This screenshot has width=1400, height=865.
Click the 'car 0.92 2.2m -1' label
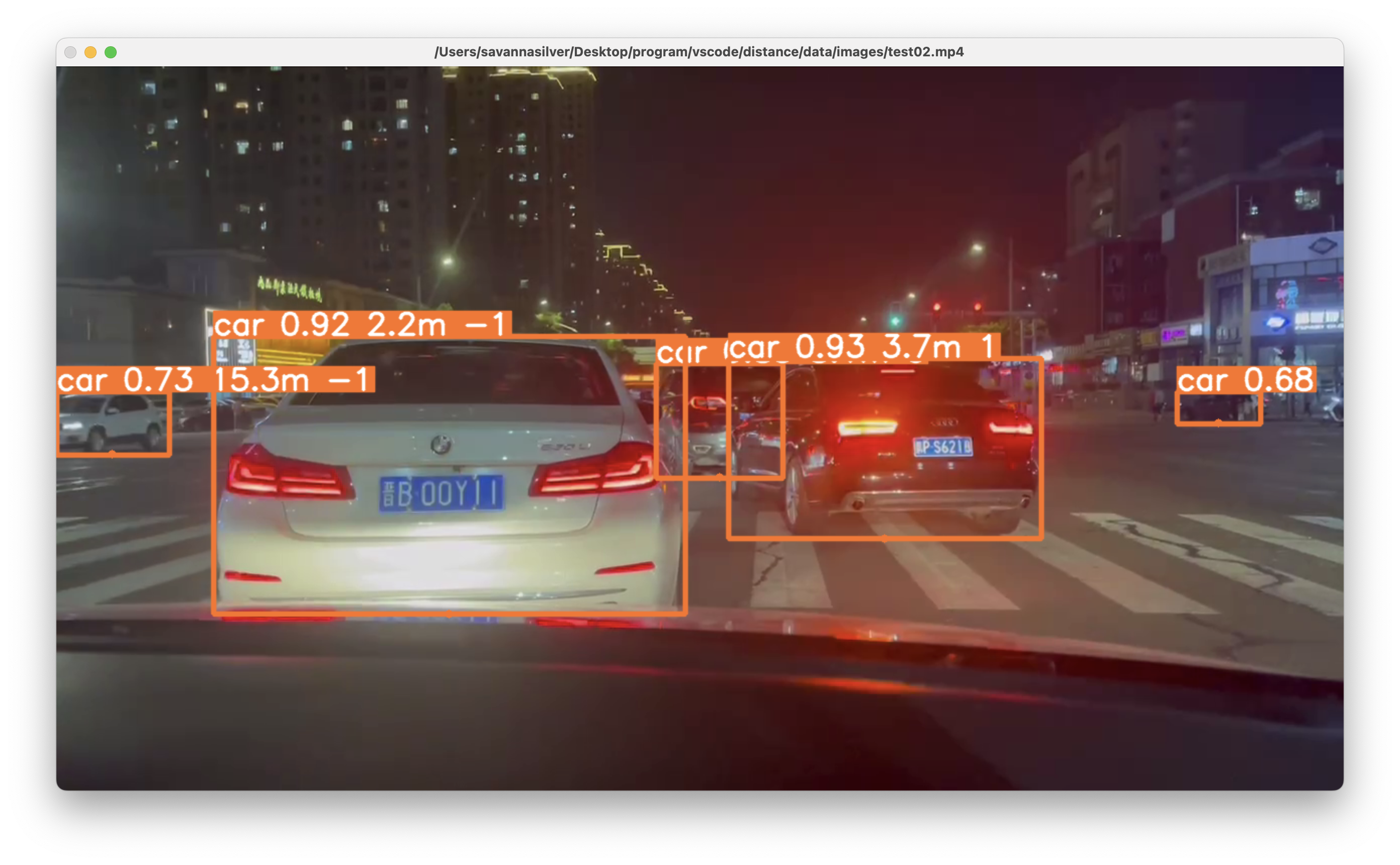click(x=360, y=325)
